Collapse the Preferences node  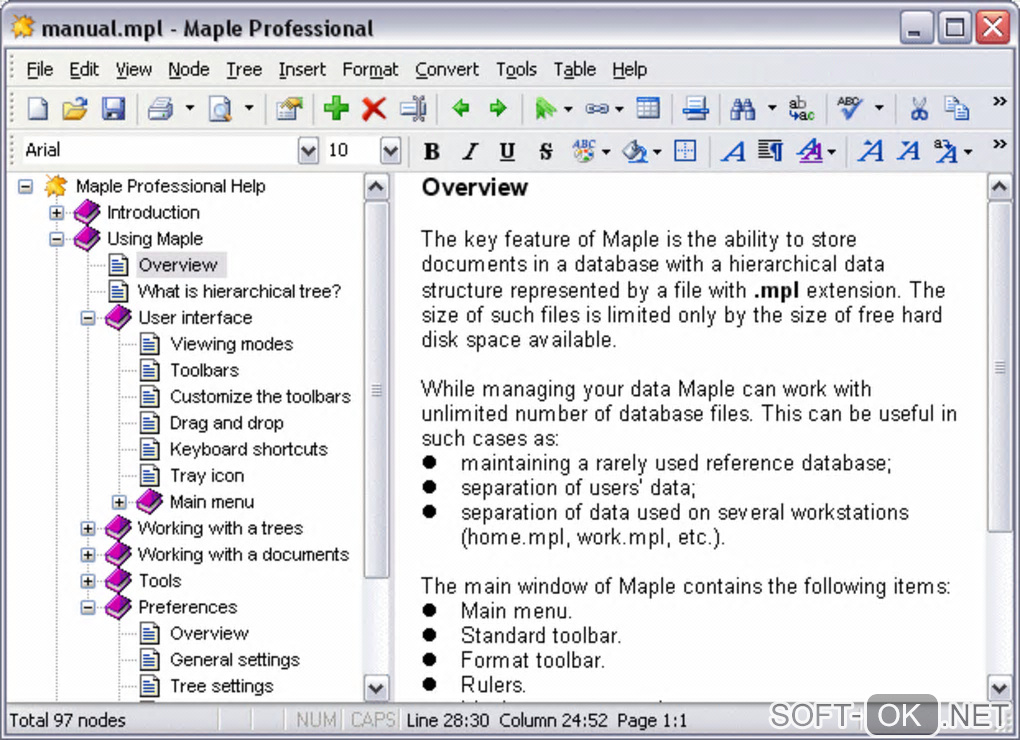88,607
